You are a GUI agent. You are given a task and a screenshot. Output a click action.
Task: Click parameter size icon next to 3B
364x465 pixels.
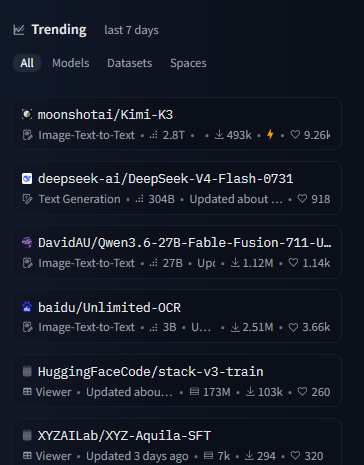coord(154,327)
